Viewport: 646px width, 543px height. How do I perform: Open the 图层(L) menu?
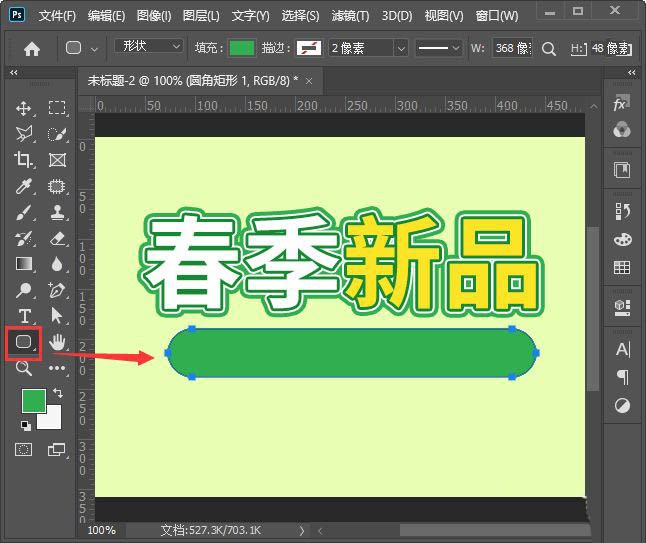click(x=199, y=16)
